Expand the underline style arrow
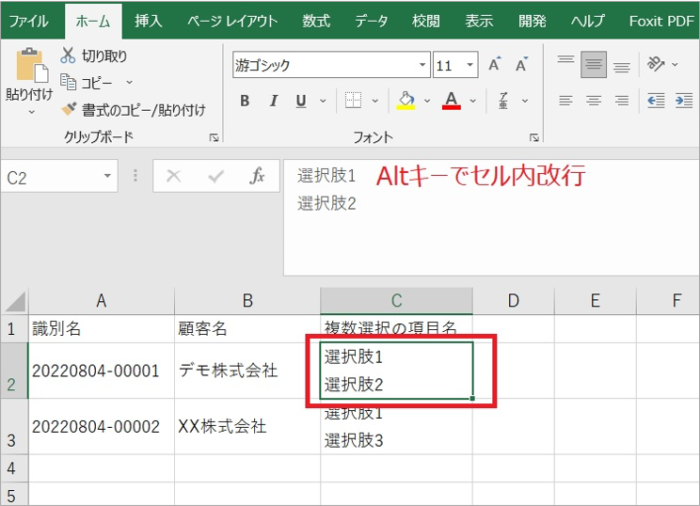 (323, 101)
